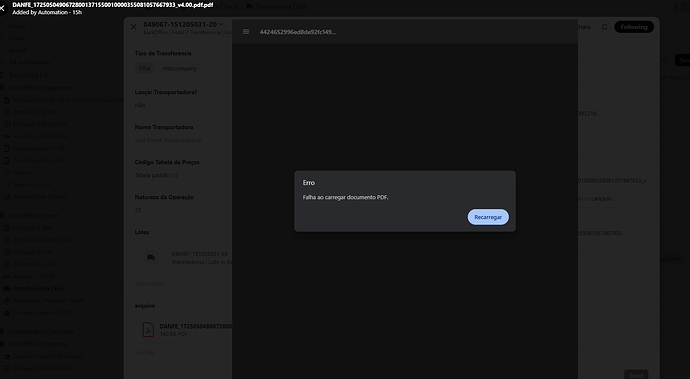
Task: Click Add file under arquivo
Action: pyautogui.click(x=144, y=353)
